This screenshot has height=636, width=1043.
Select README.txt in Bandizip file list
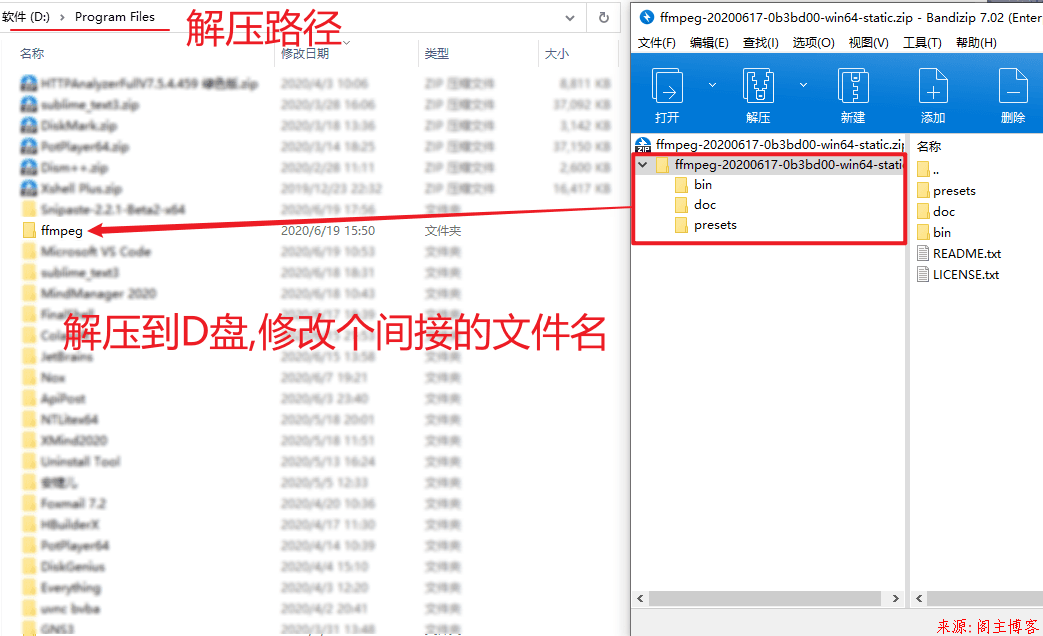(x=959, y=253)
